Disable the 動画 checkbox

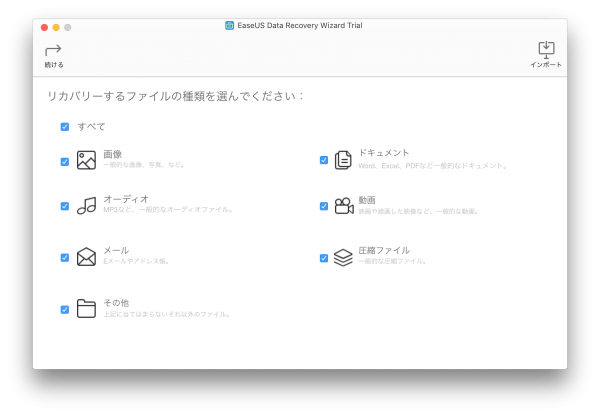pyautogui.click(x=324, y=206)
